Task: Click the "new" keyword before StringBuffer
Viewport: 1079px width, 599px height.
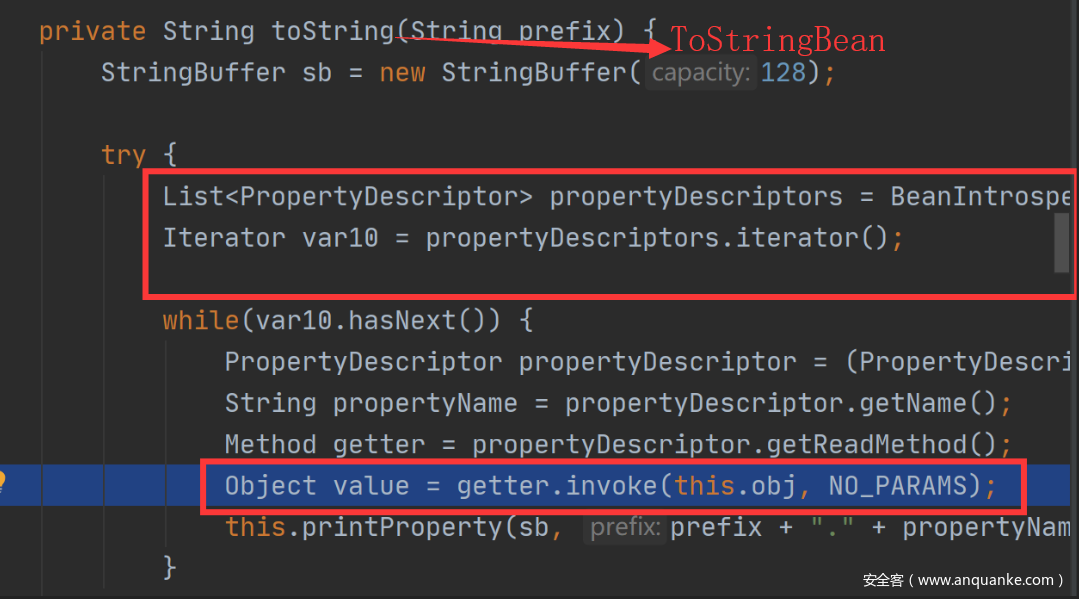Action: tap(402, 73)
